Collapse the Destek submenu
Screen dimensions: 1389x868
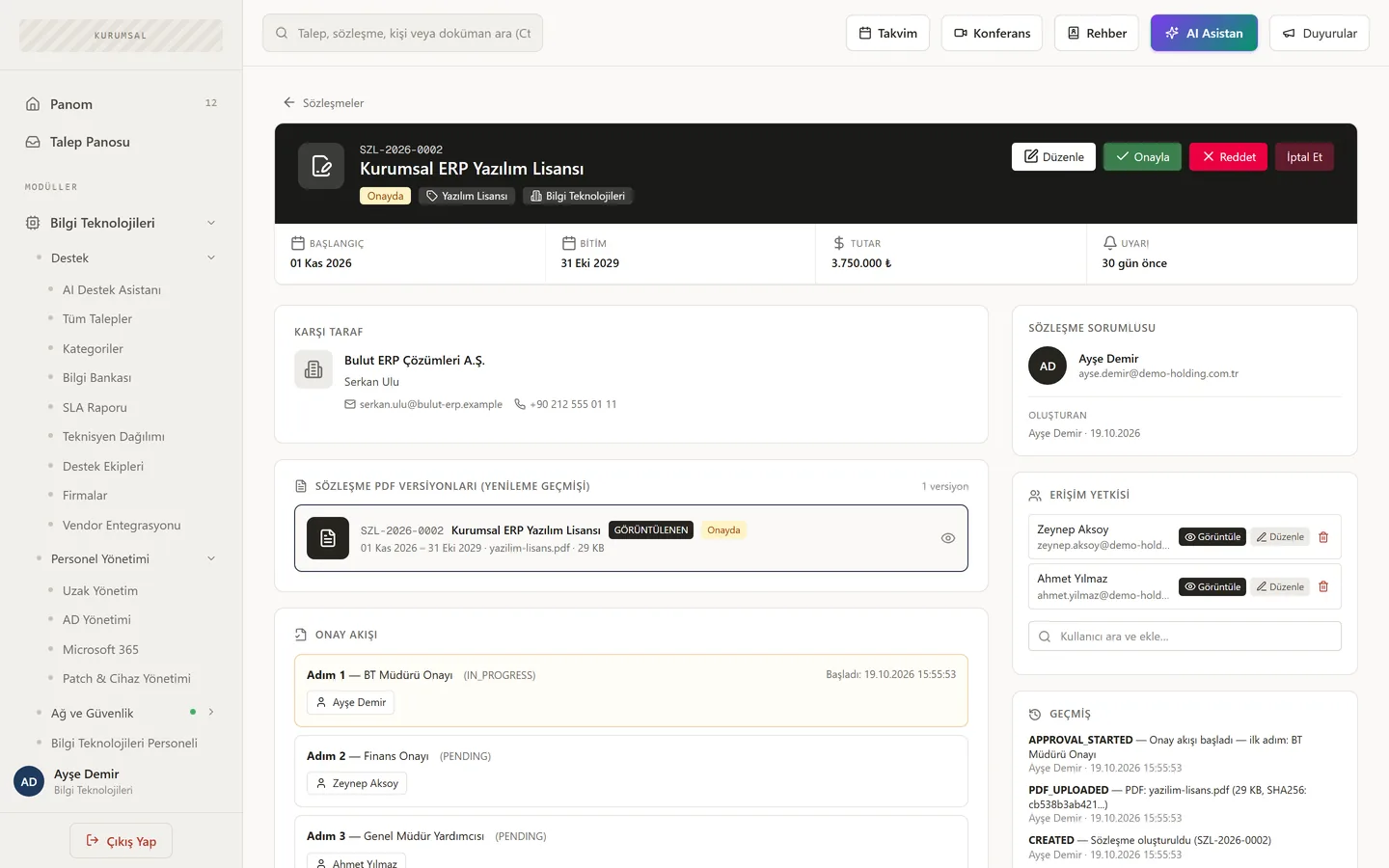(211, 258)
